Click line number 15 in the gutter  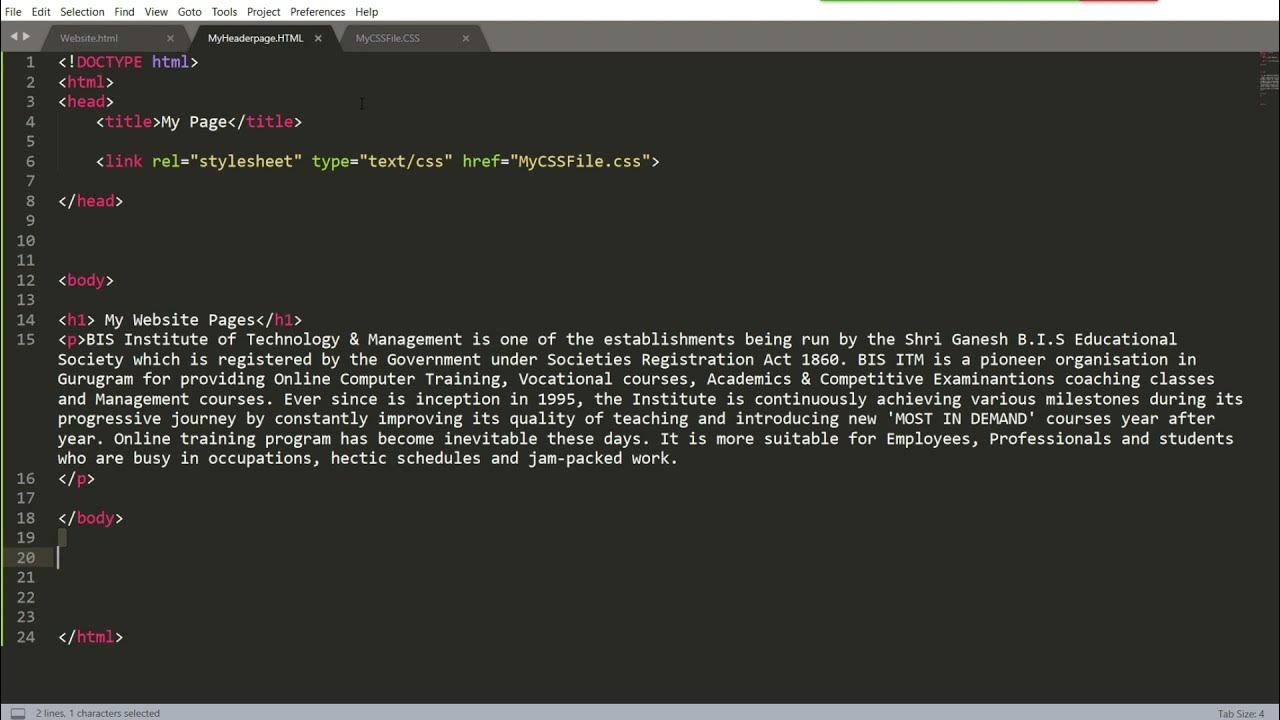[x=26, y=340]
